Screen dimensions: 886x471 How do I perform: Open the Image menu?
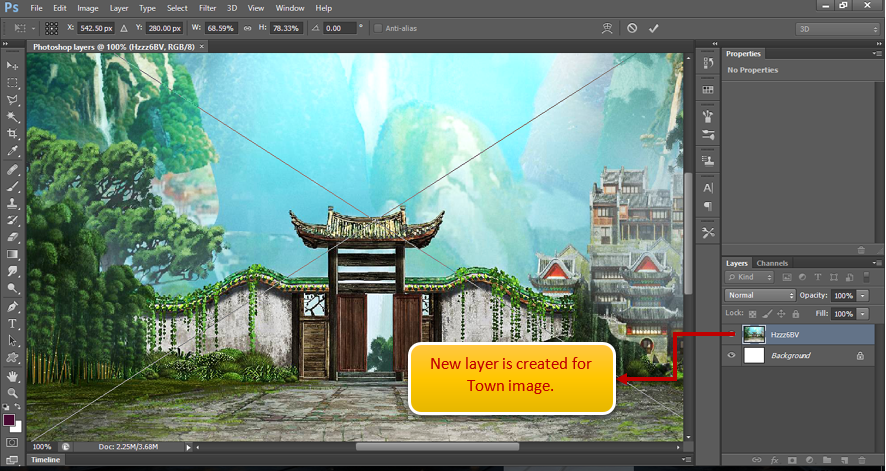[x=88, y=8]
